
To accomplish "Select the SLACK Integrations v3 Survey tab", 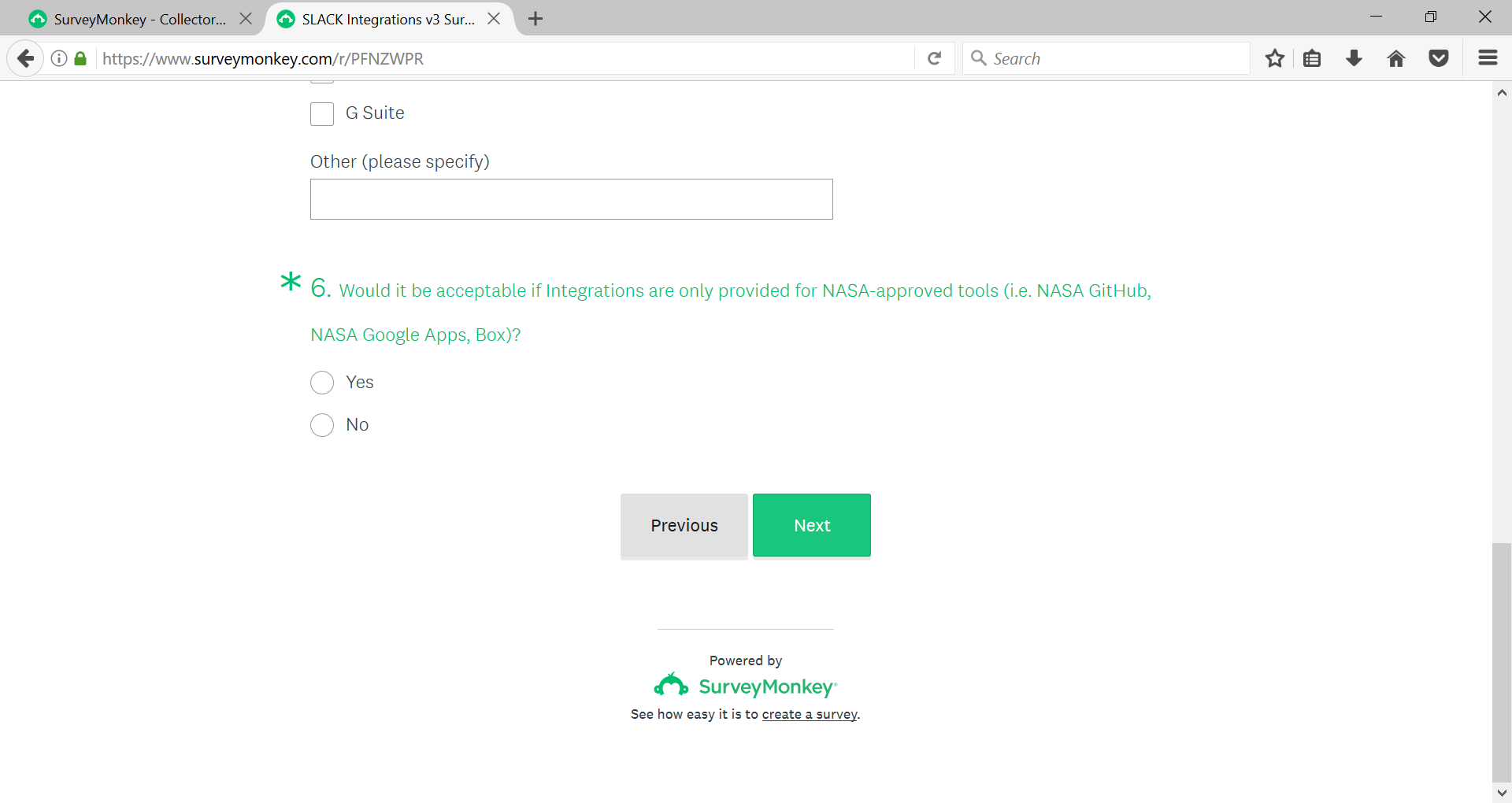I will [386, 19].
